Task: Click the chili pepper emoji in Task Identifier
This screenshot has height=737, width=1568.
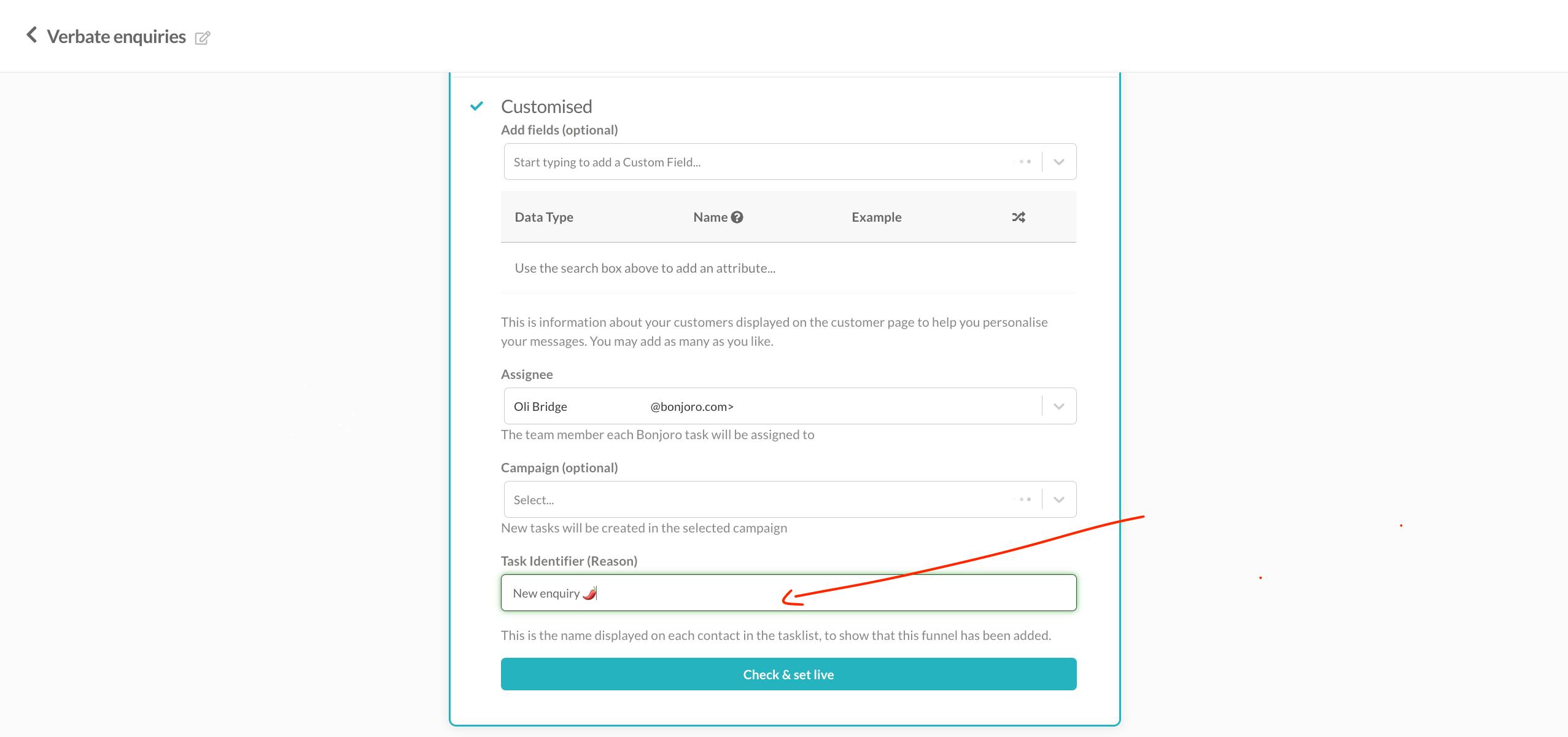Action: [589, 593]
